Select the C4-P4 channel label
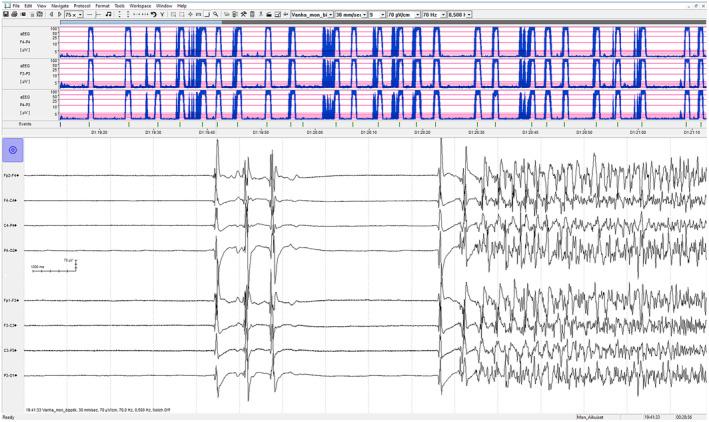This screenshot has height=422, width=709. (12, 226)
